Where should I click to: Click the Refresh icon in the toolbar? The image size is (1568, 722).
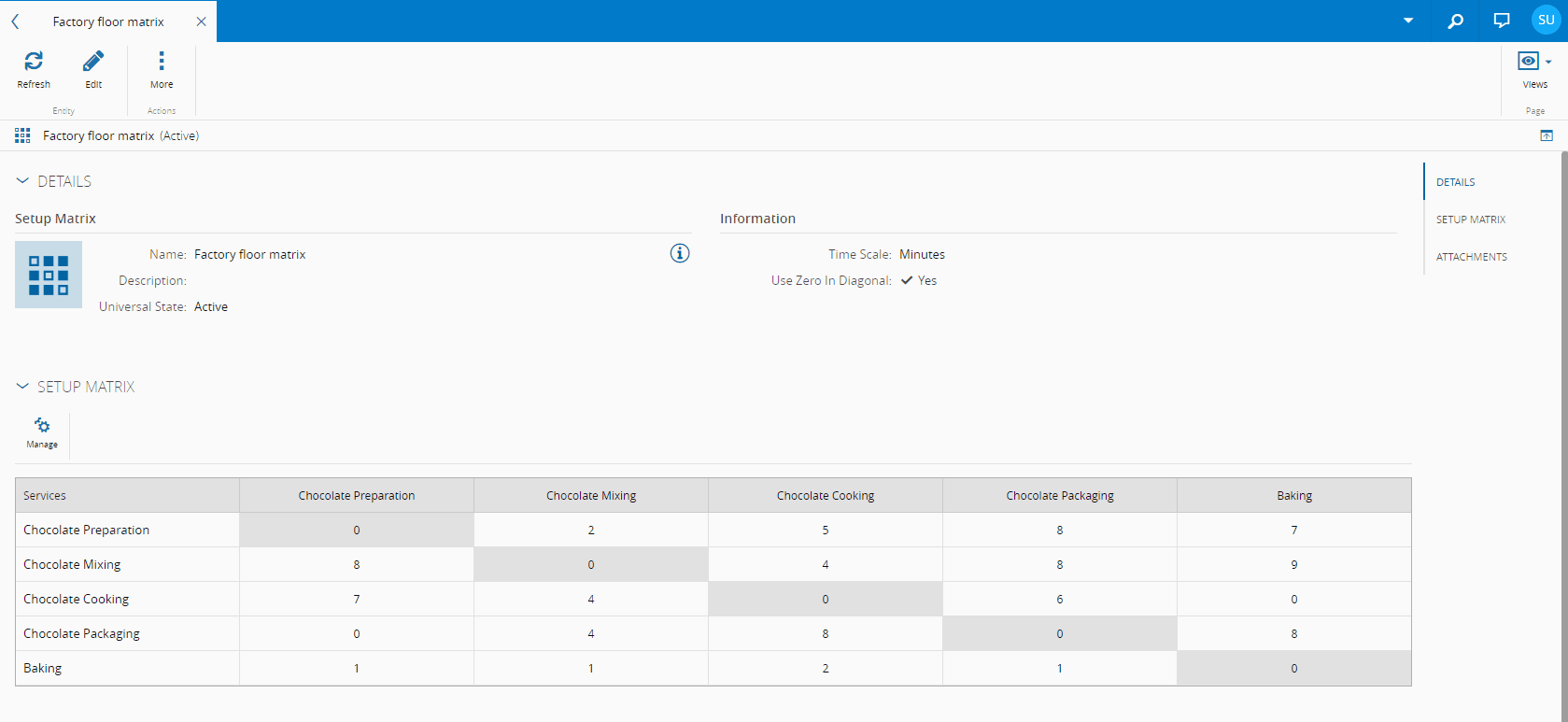point(34,62)
